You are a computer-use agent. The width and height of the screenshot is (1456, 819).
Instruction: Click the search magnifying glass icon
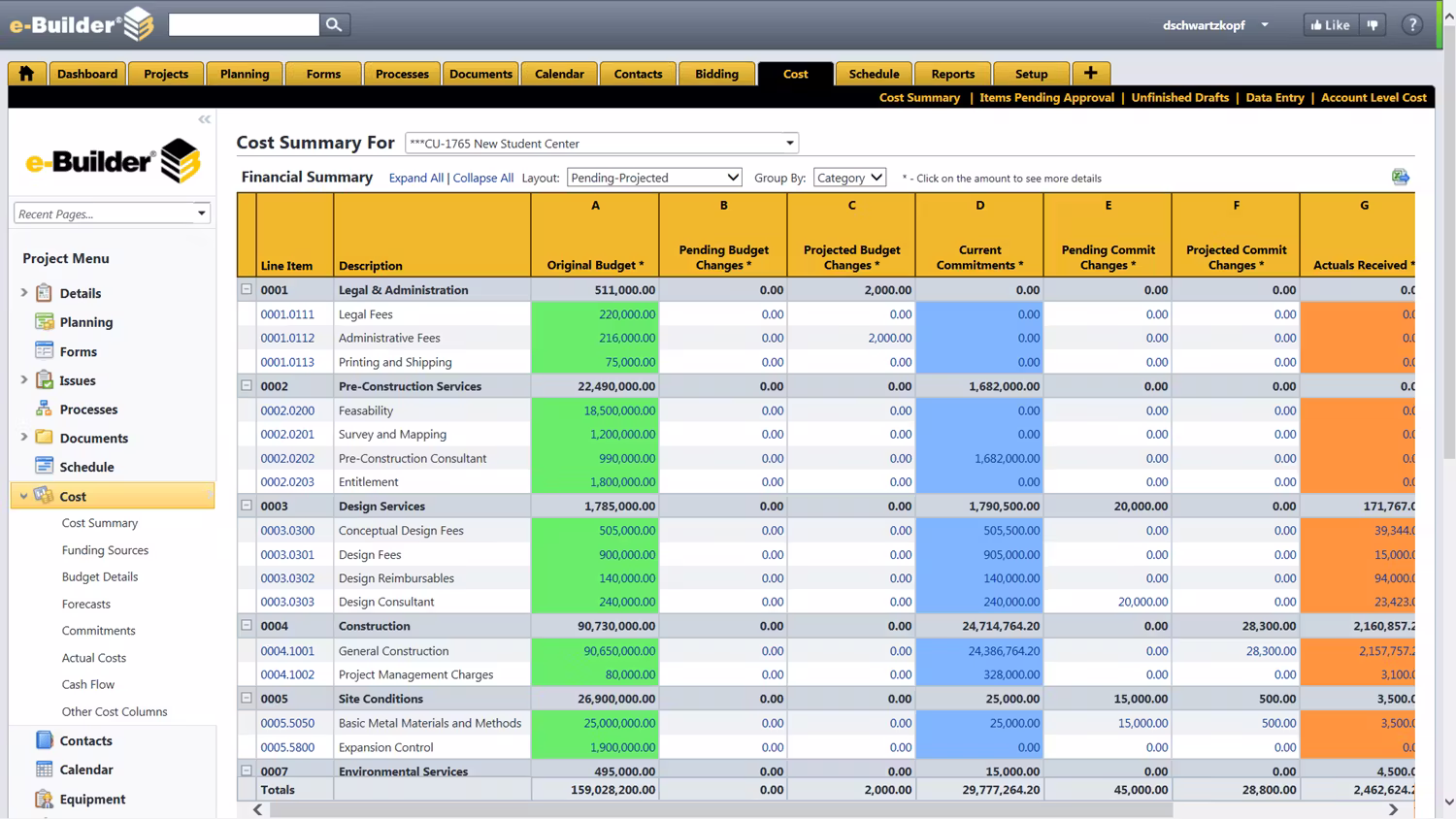point(334,23)
